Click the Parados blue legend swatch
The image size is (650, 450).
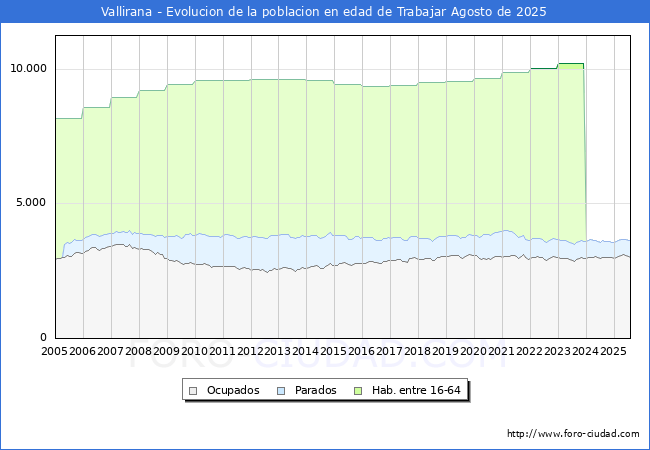pyautogui.click(x=281, y=391)
